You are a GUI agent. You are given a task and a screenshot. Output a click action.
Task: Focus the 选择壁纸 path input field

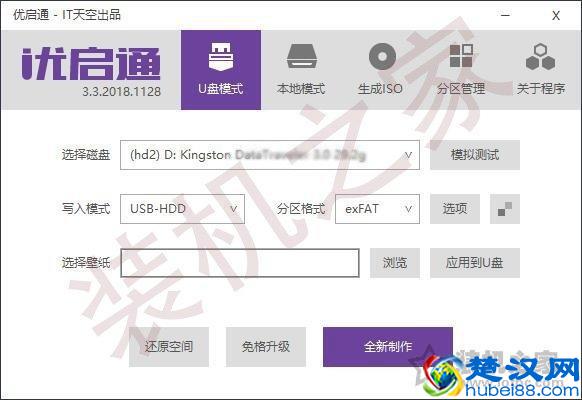click(x=240, y=263)
